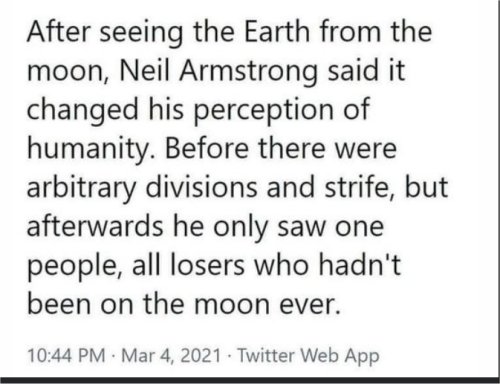The width and height of the screenshot is (500, 384).
Task: Click the 10:44 PM timestamp
Action: 66,355
